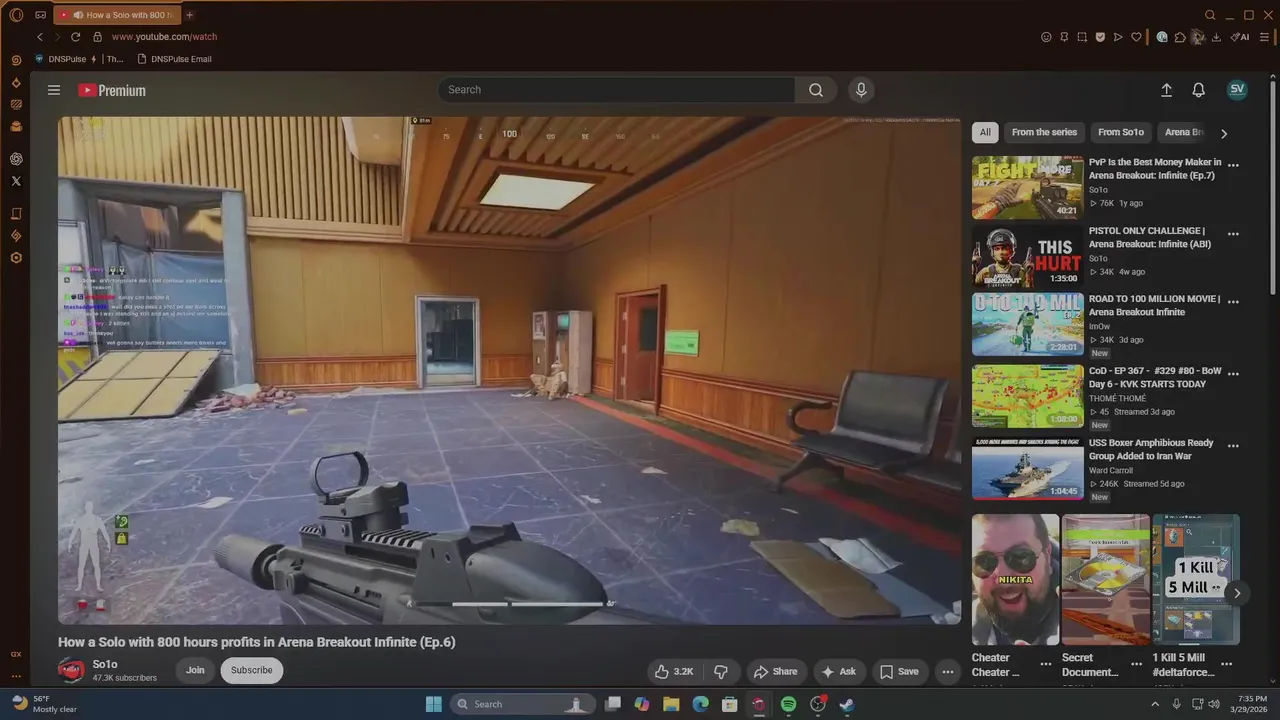
Task: Reload the page
Action: [75, 37]
